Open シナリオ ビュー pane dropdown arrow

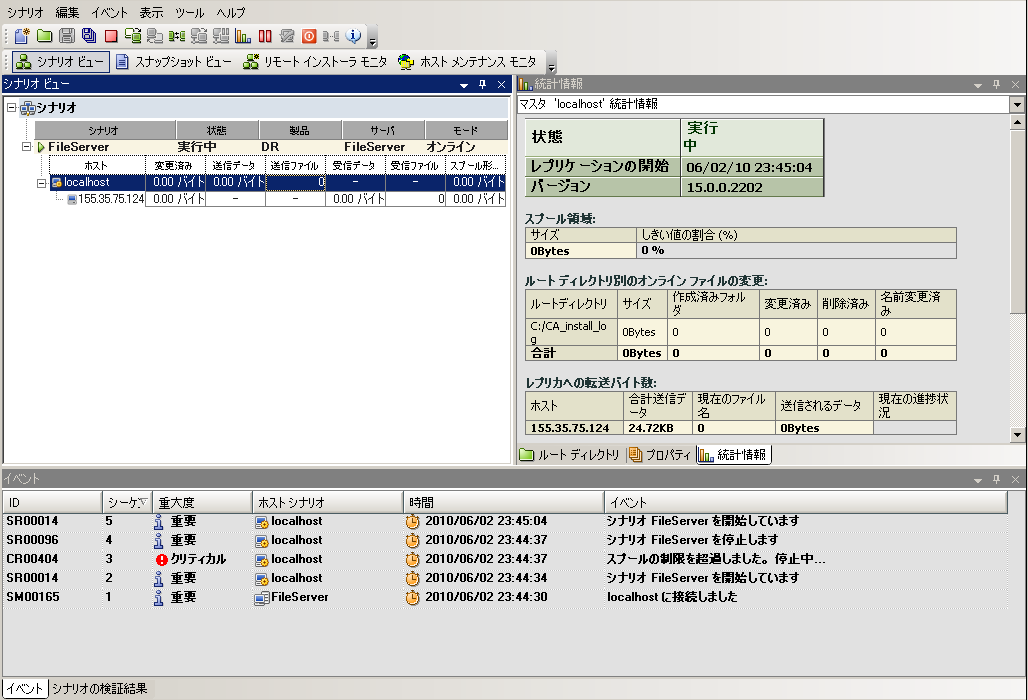[464, 85]
